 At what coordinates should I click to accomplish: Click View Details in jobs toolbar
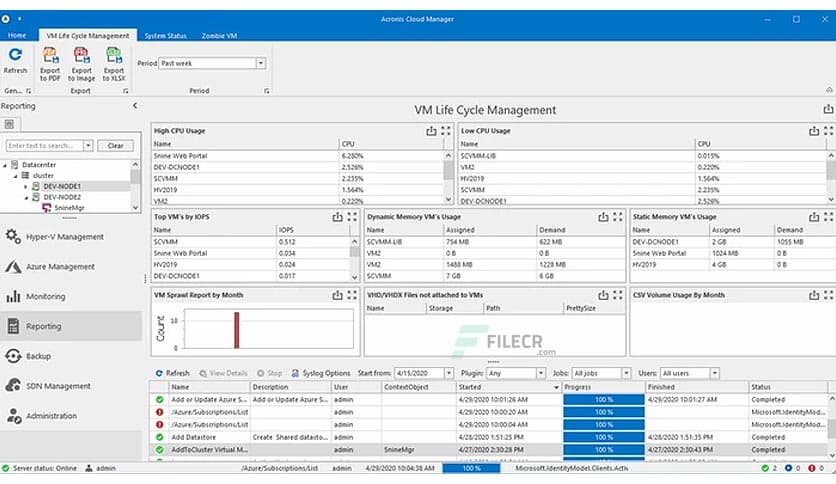pyautogui.click(x=223, y=373)
